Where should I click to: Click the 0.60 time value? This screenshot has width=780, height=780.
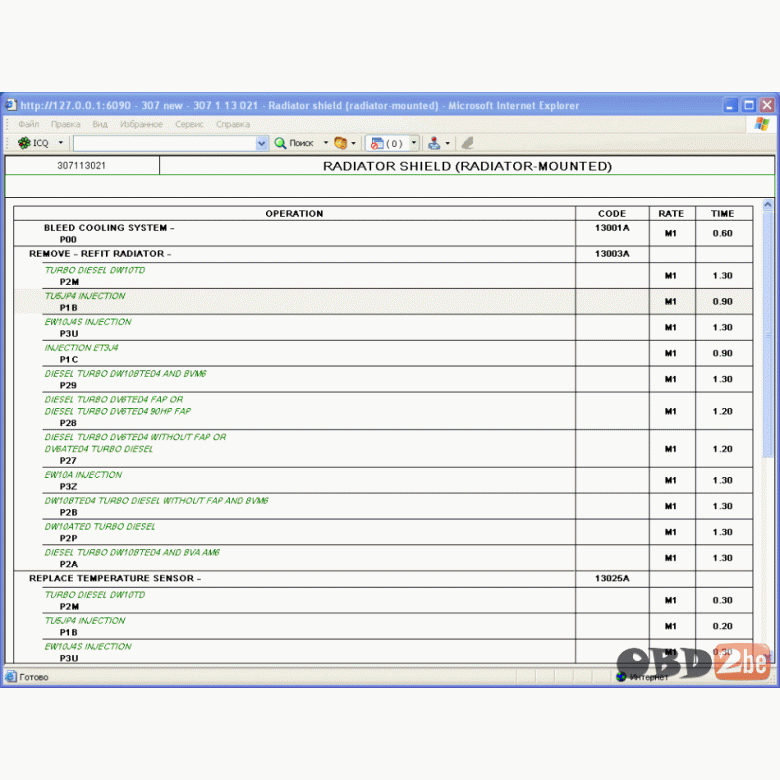click(x=722, y=233)
